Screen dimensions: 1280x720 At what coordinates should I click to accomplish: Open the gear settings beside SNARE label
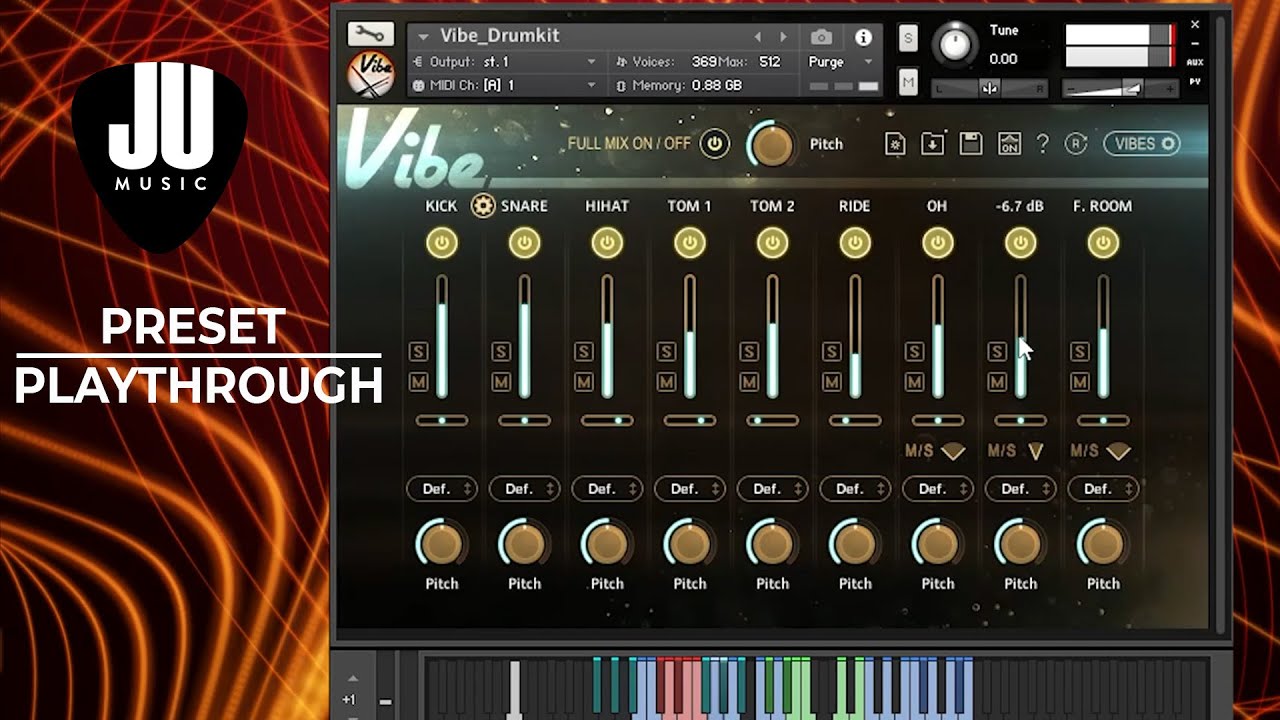click(x=483, y=206)
